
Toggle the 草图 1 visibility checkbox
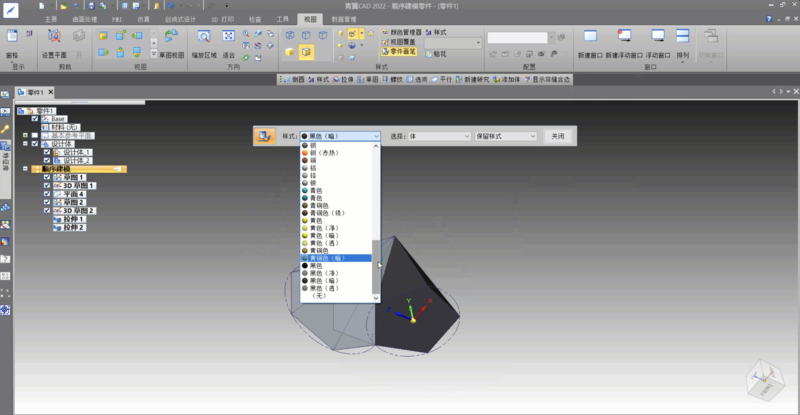click(47, 177)
